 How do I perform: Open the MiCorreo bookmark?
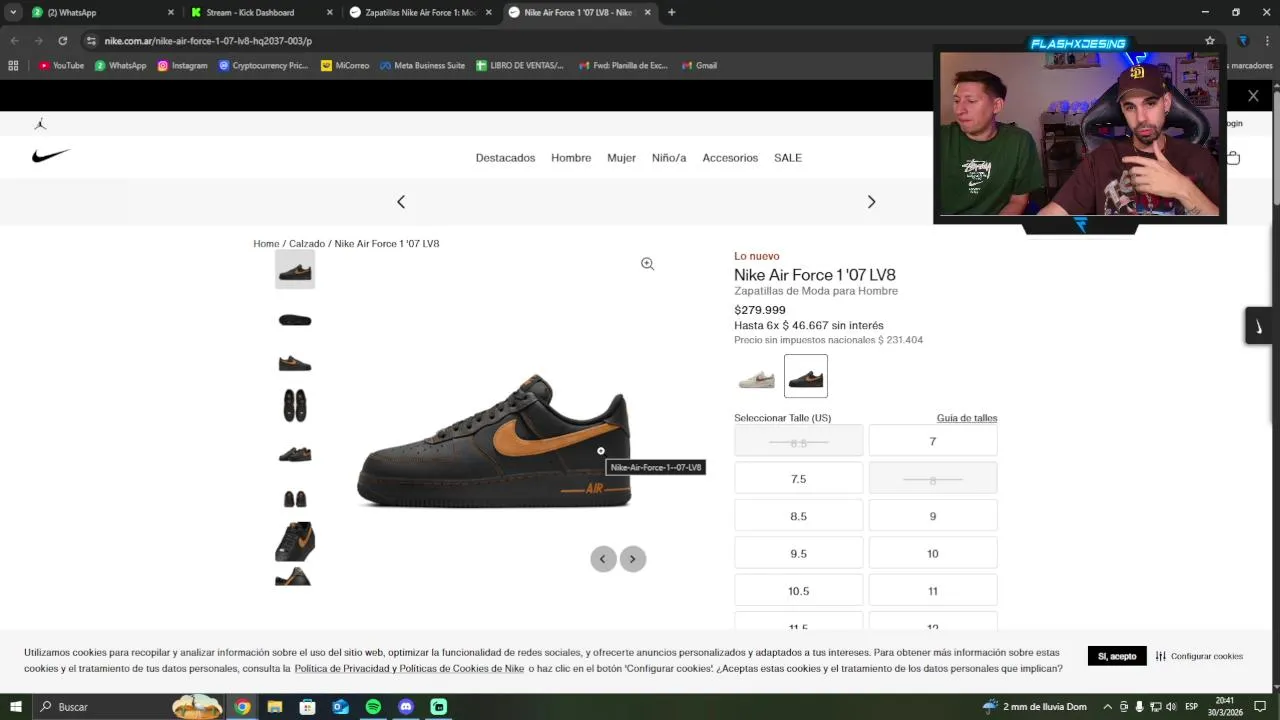[345, 66]
